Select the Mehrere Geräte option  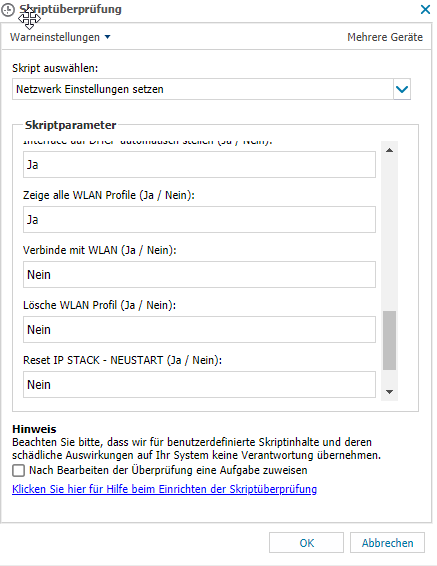tap(385, 37)
